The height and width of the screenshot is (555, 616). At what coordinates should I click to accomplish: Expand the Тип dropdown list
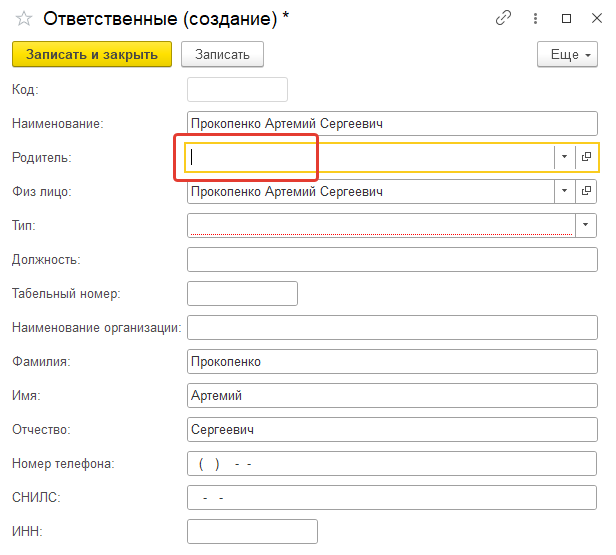point(586,225)
